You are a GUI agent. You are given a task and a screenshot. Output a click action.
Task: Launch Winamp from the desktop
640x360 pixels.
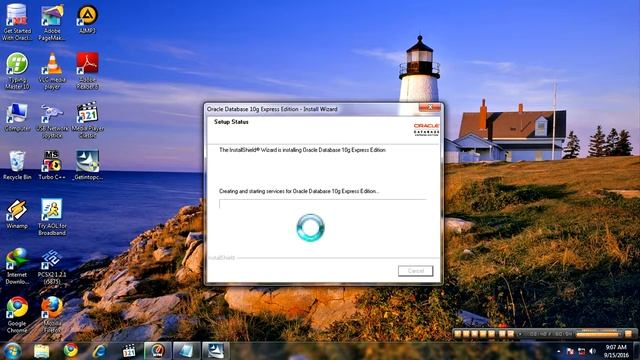(x=17, y=214)
